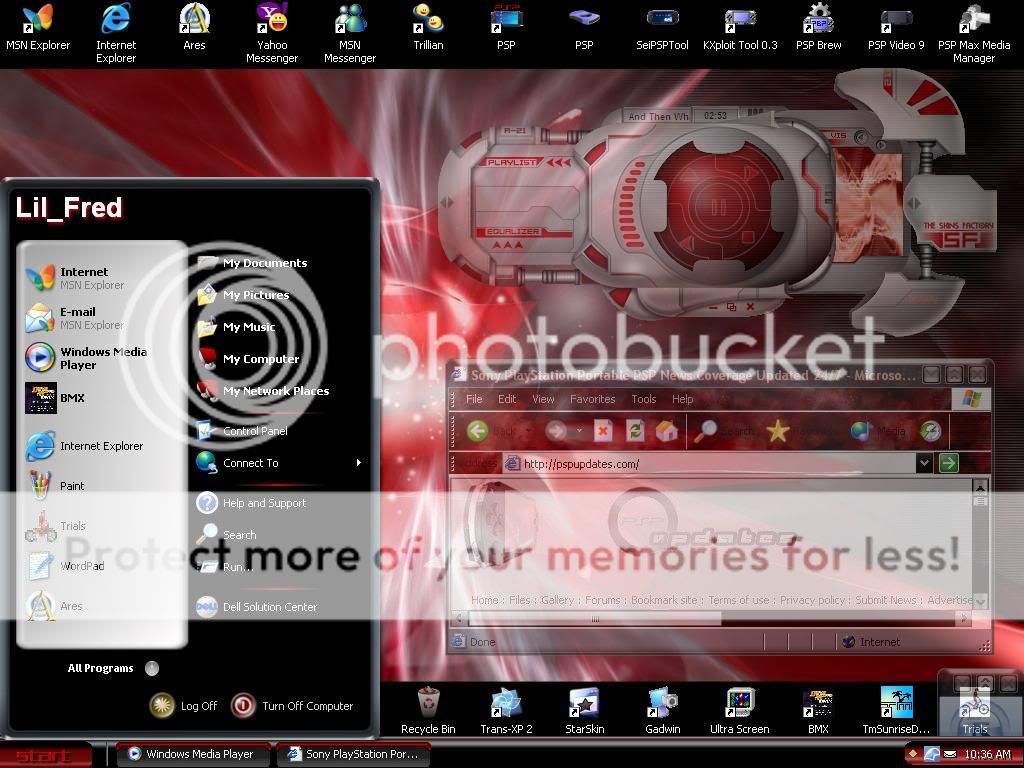Pause playback in the media player skin

pos(718,208)
